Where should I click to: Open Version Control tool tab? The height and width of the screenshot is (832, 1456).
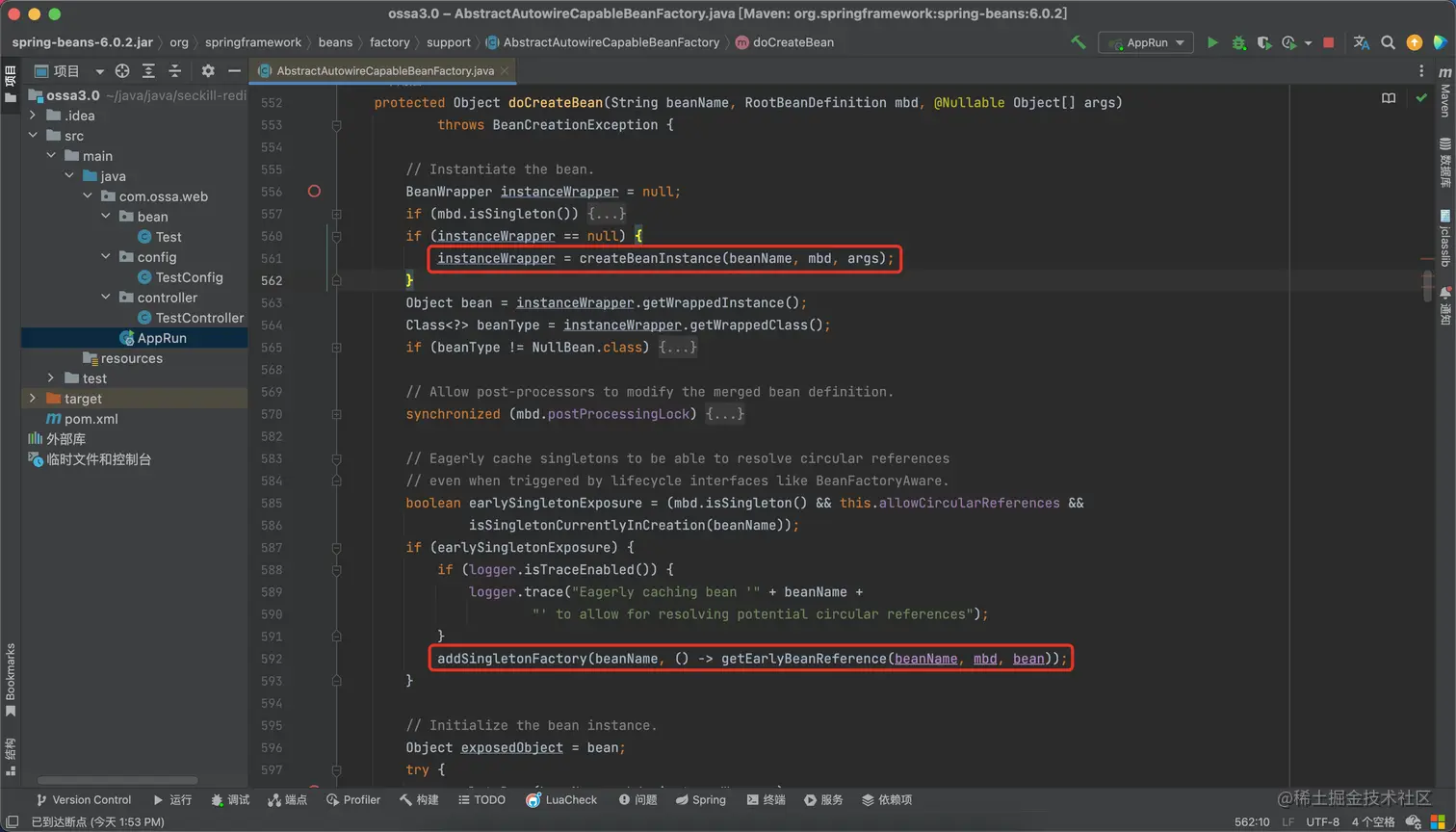click(83, 799)
